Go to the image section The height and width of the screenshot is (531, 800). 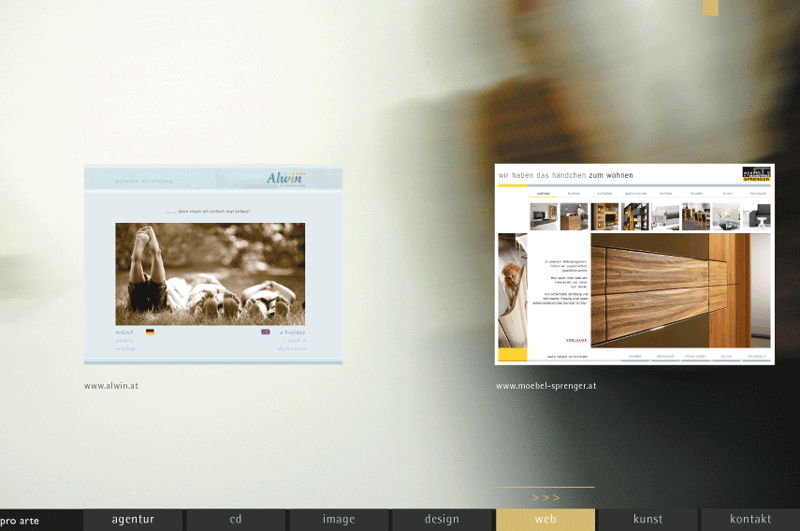coord(339,519)
